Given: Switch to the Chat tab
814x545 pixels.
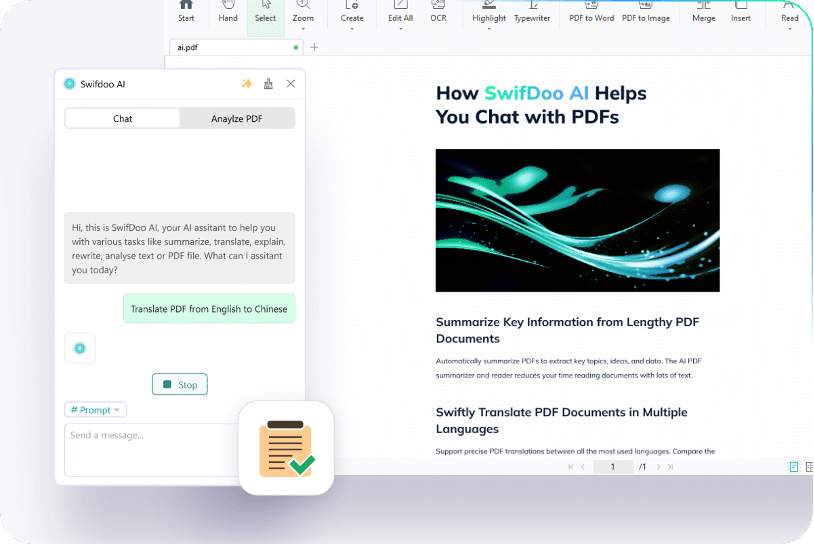Looking at the screenshot, I should [123, 118].
